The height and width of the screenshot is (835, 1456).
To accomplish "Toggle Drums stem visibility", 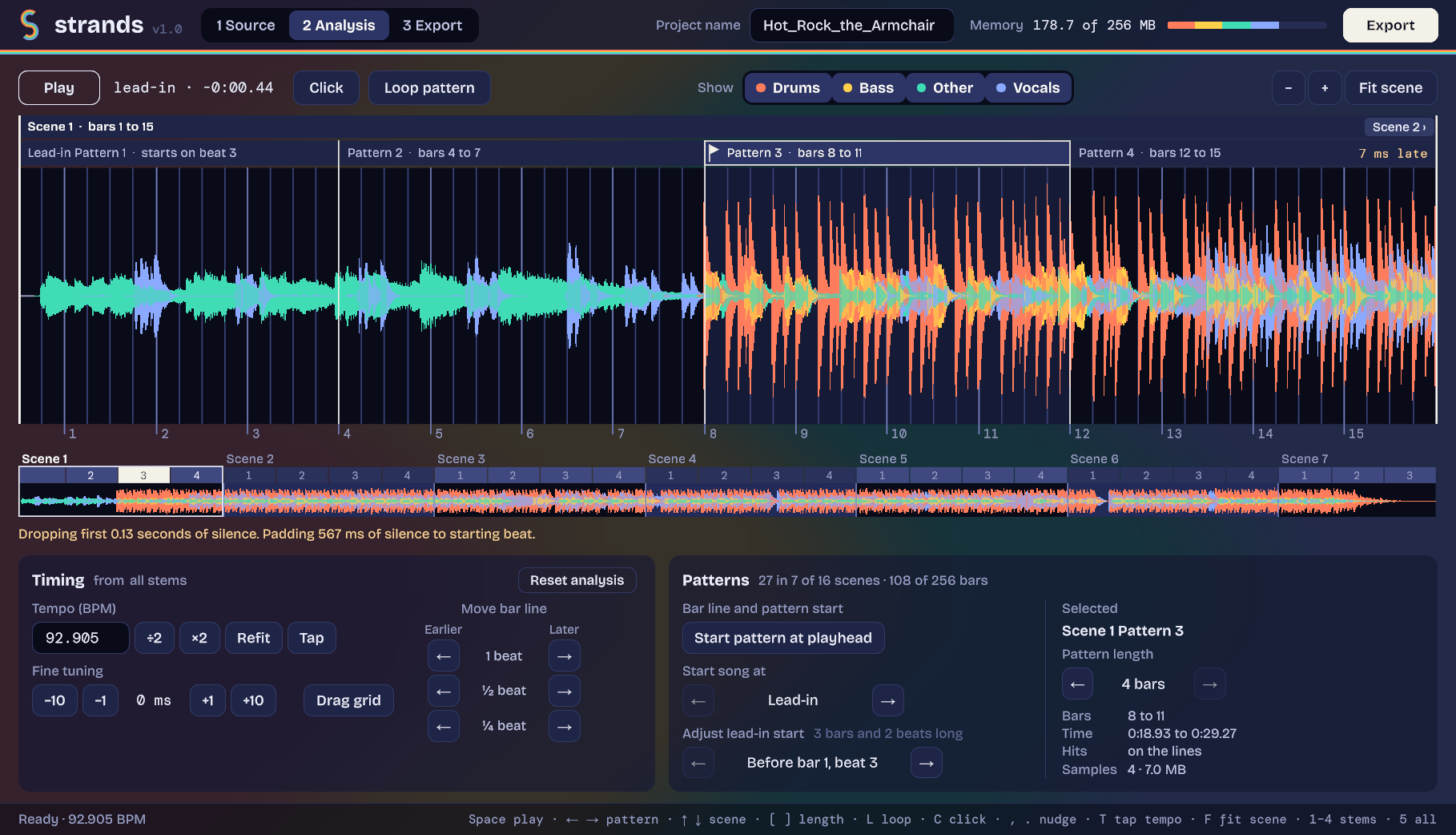I will coord(788,88).
